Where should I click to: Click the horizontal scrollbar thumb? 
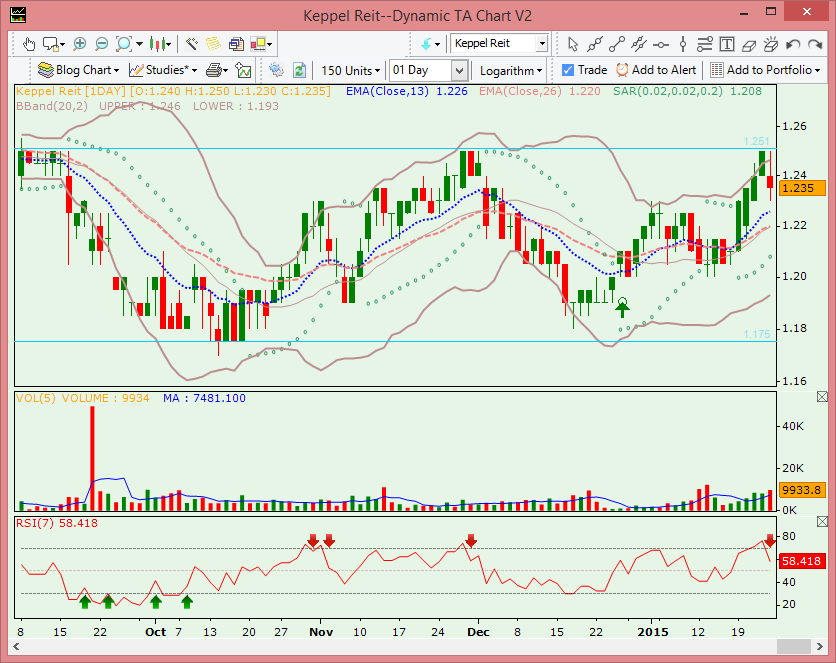[793, 646]
